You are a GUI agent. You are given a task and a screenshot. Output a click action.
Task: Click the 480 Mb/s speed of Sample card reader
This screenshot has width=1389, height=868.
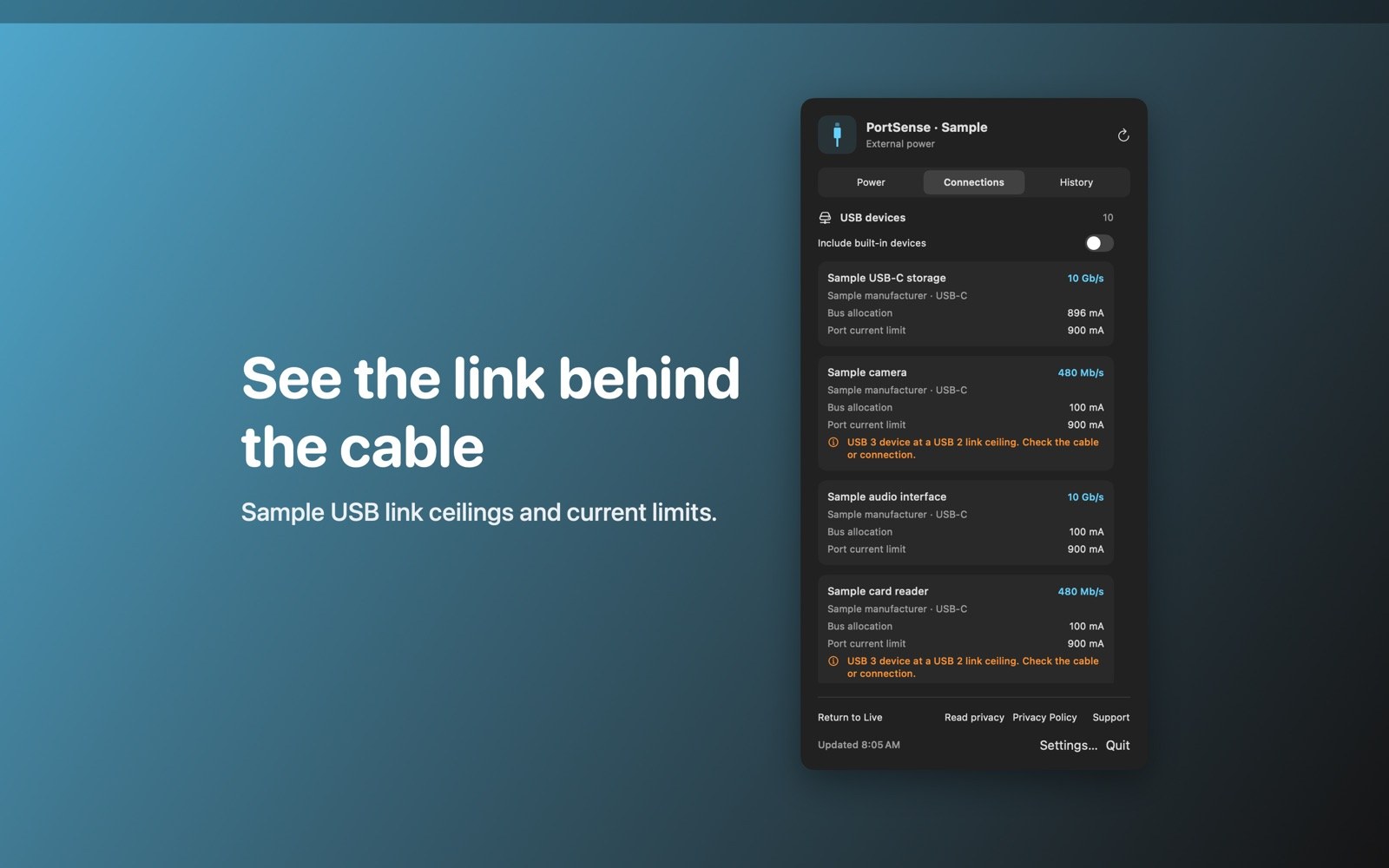(x=1081, y=592)
